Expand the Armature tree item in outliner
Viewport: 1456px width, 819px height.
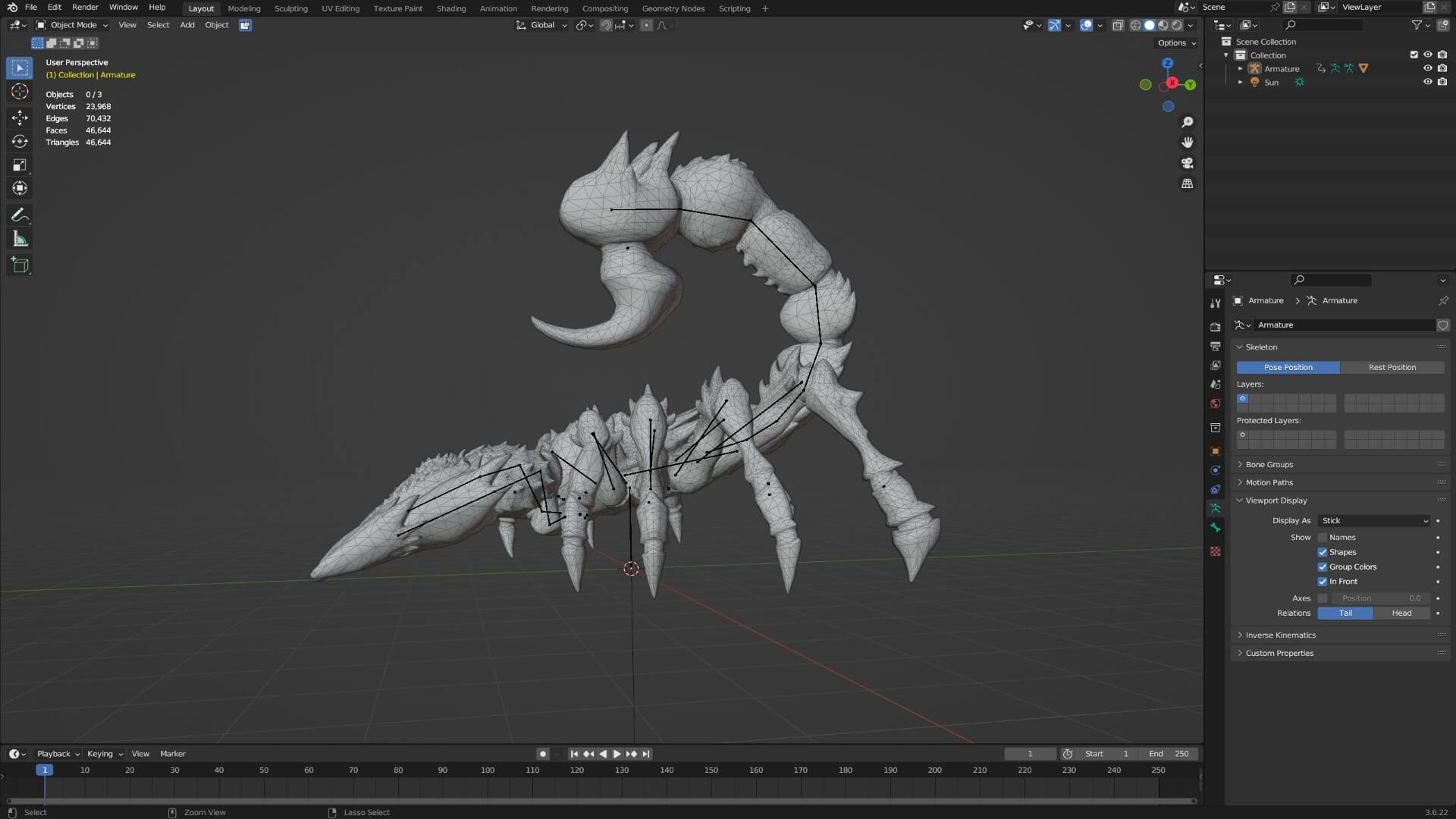[1241, 69]
